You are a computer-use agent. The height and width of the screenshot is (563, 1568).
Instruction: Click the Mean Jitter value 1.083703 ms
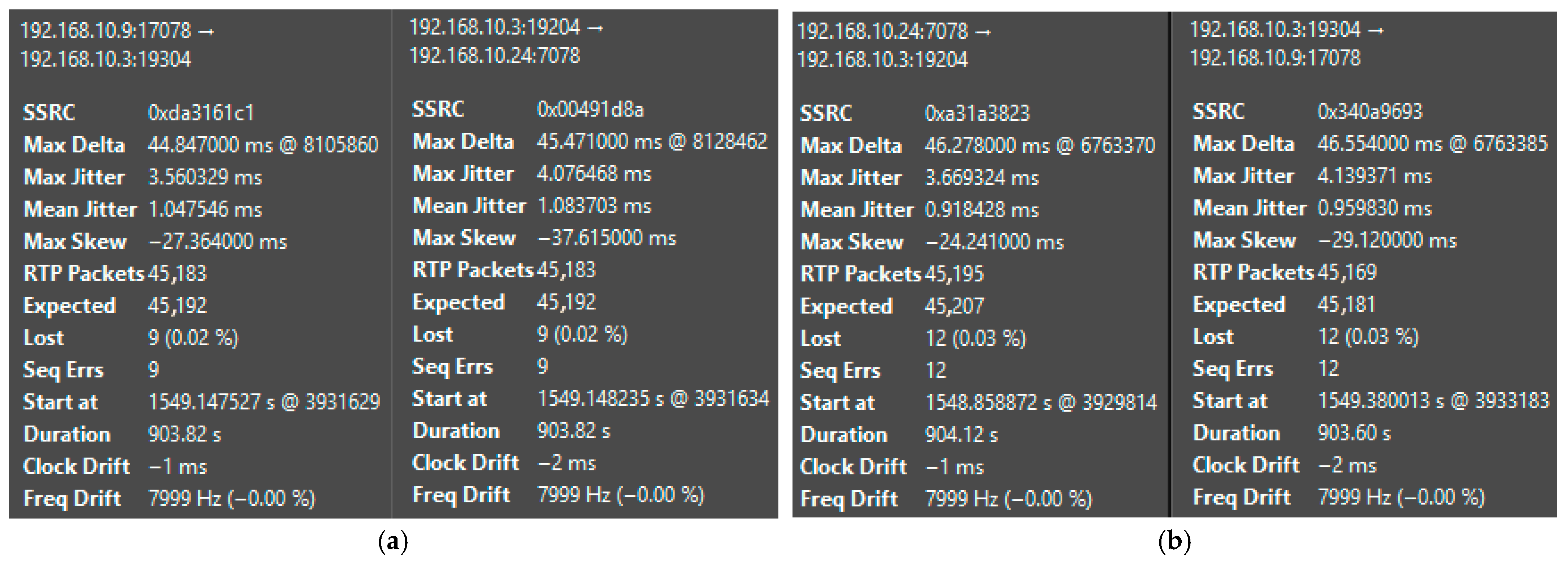pos(594,206)
